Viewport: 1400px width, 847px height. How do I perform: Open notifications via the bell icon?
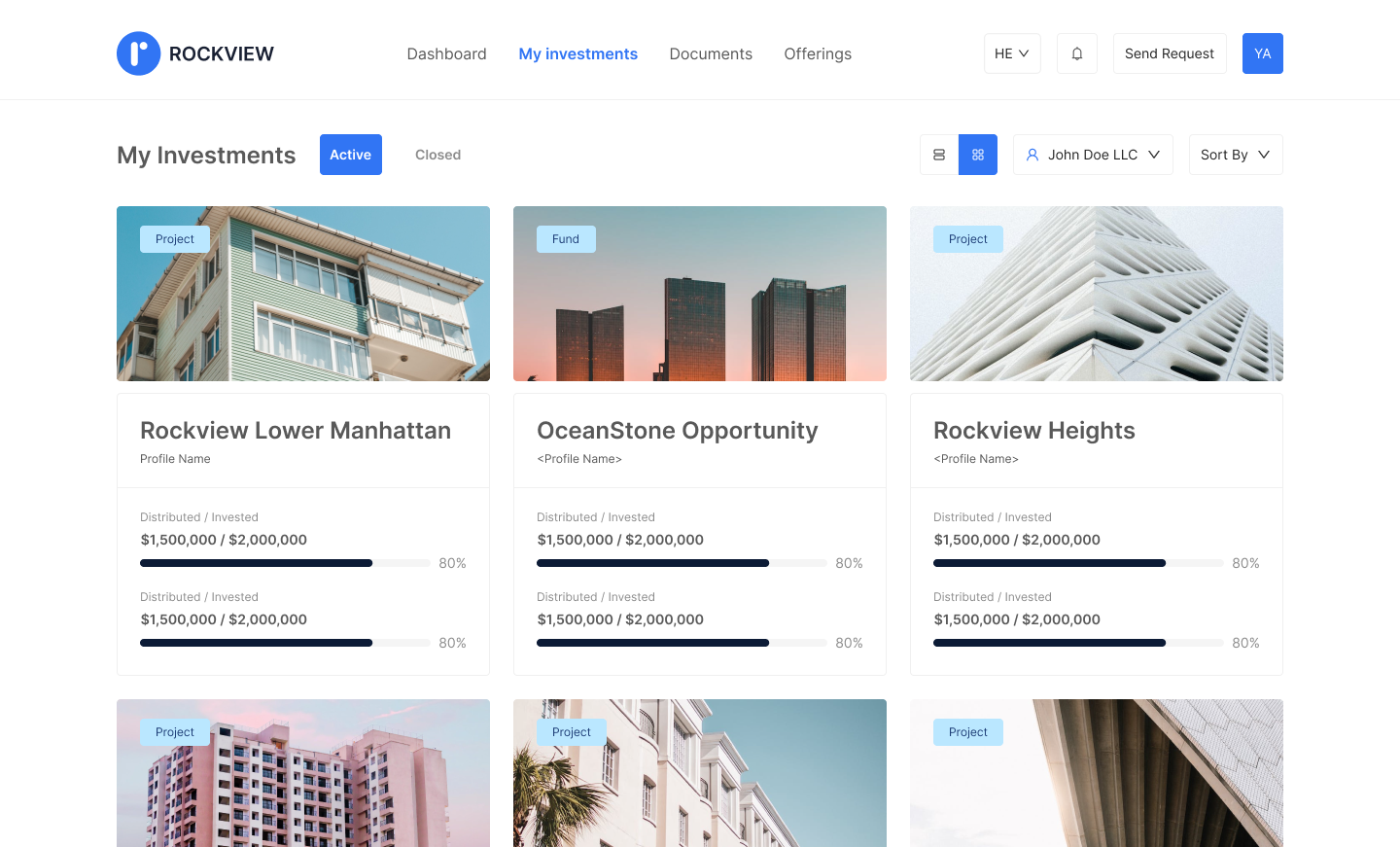pyautogui.click(x=1076, y=53)
